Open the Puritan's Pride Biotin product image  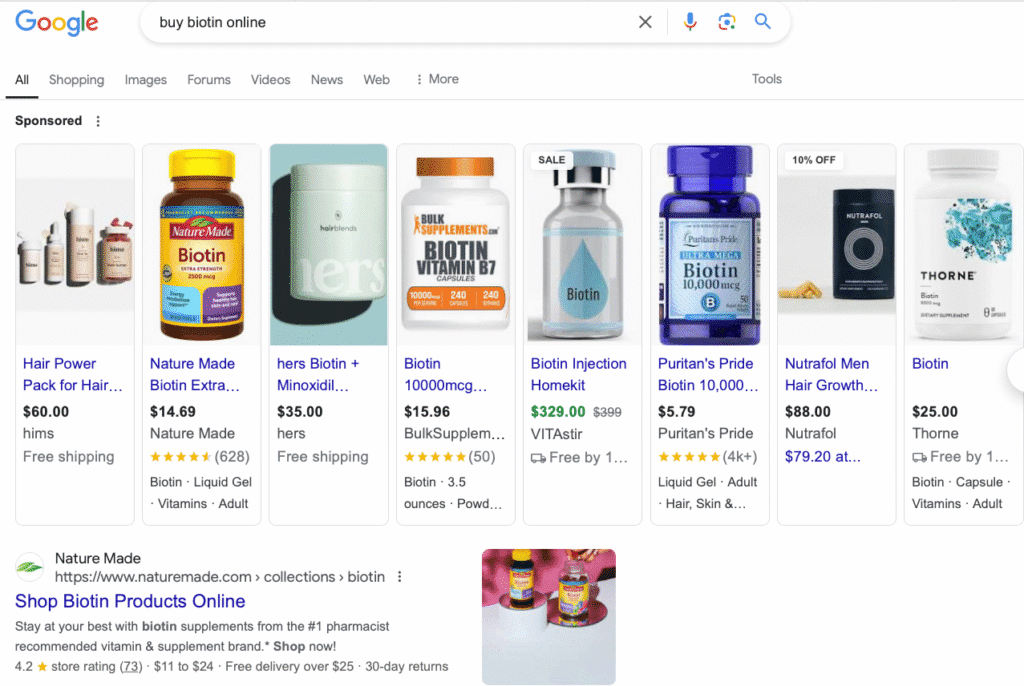tap(709, 245)
